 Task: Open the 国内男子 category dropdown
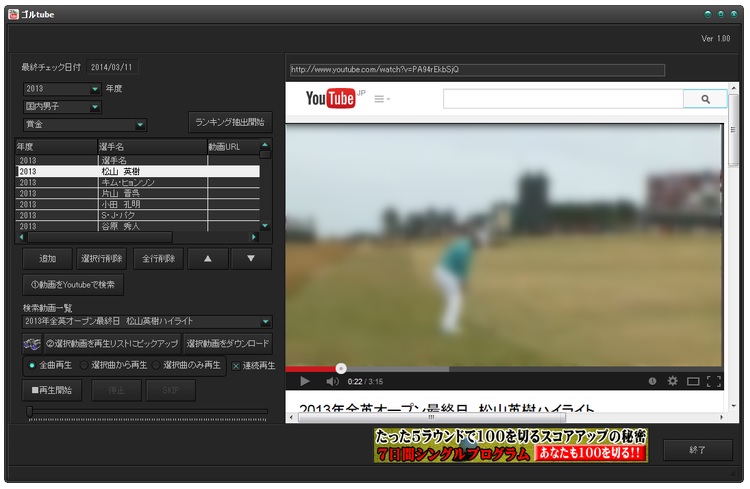click(x=95, y=107)
